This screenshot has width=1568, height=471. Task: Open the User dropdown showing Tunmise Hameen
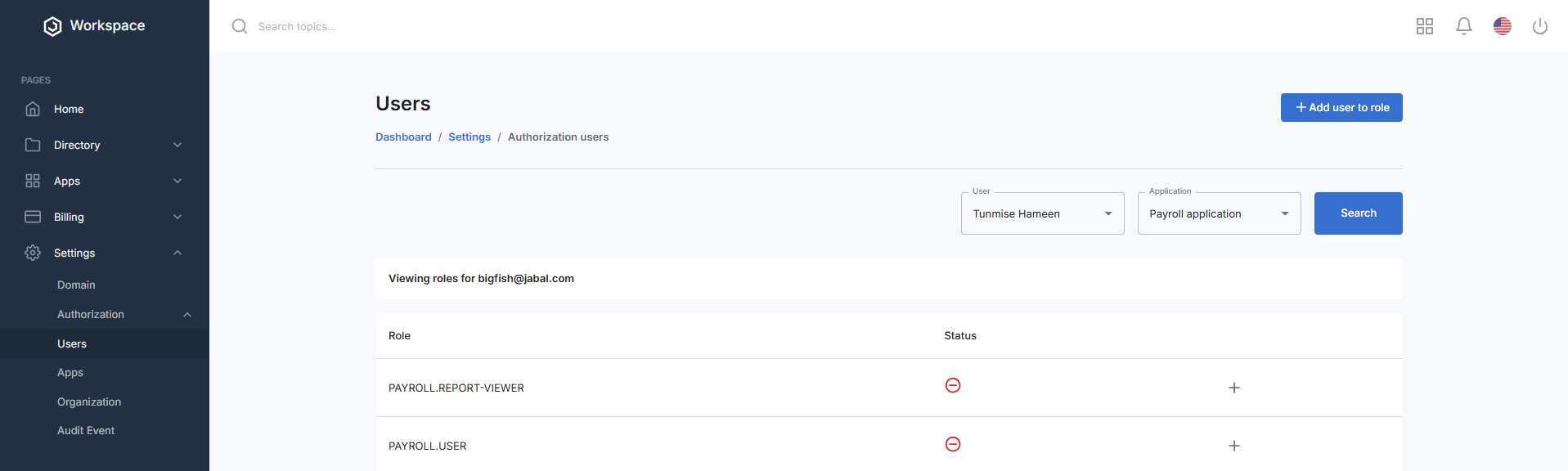click(x=1042, y=213)
